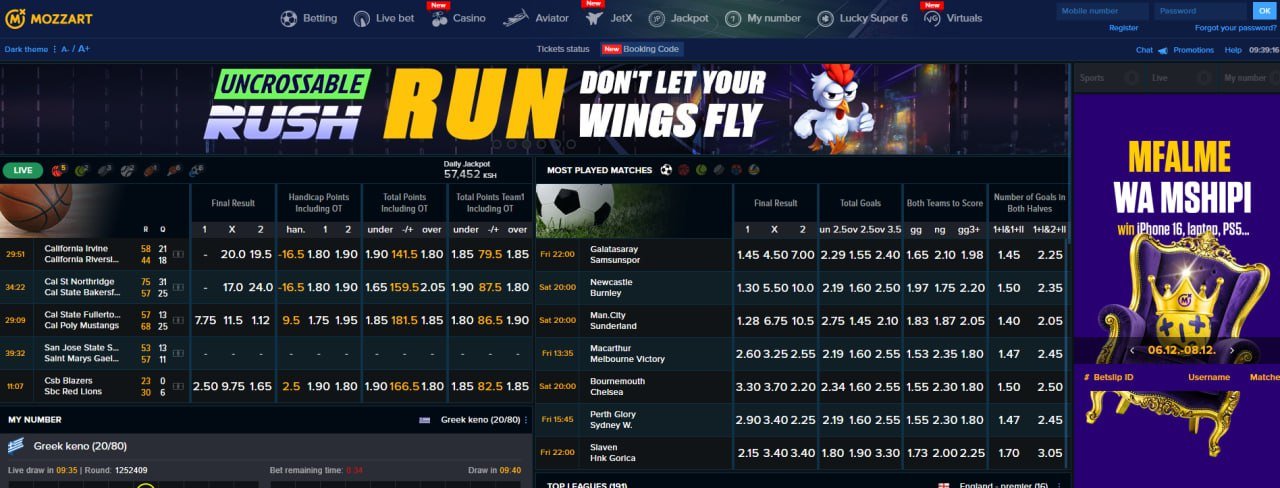Image resolution: width=1280 pixels, height=488 pixels.
Task: Click the Mobile number input field
Action: (x=1101, y=11)
